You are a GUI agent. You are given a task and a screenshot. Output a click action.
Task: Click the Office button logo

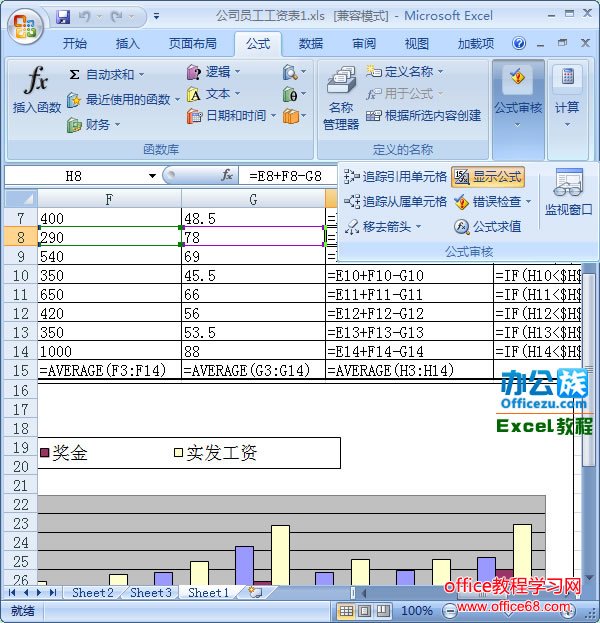pos(25,26)
